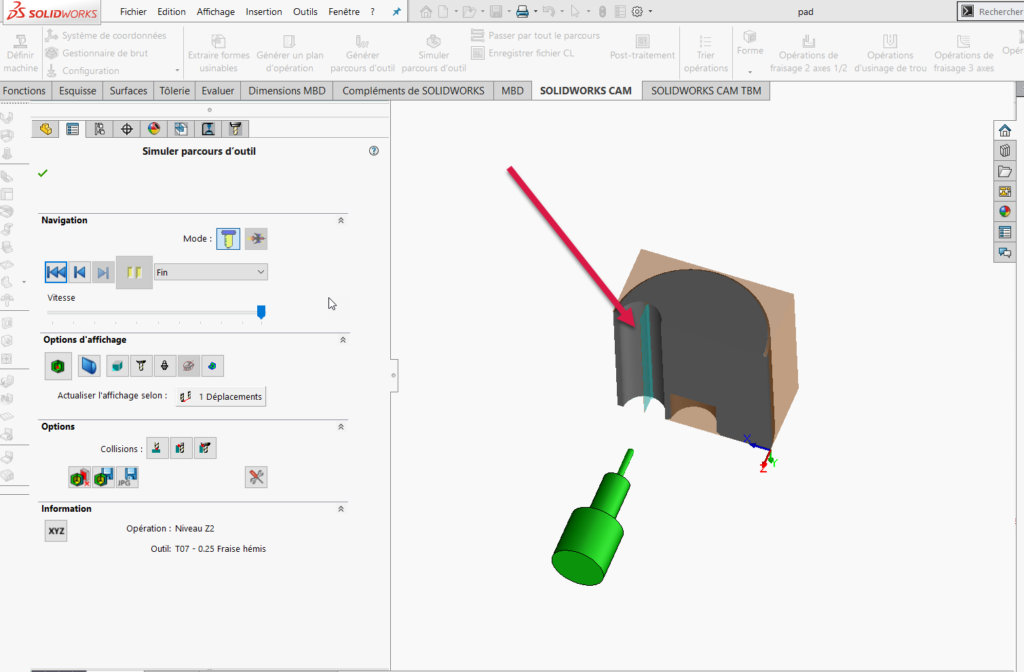
Task: Select the tool mode icon beside Mode
Action: coord(228,239)
